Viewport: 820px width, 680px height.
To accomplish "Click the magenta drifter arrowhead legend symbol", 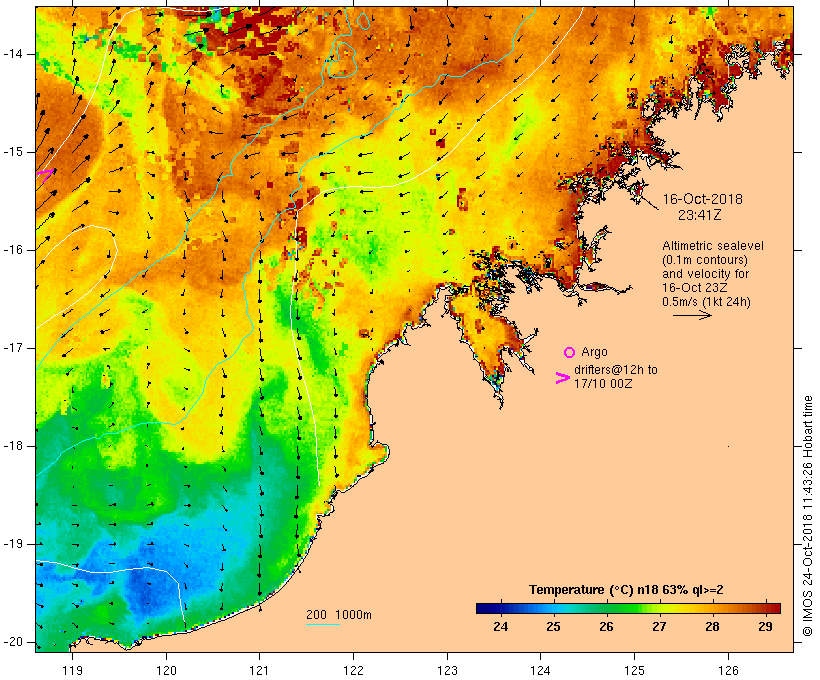I will (562, 378).
